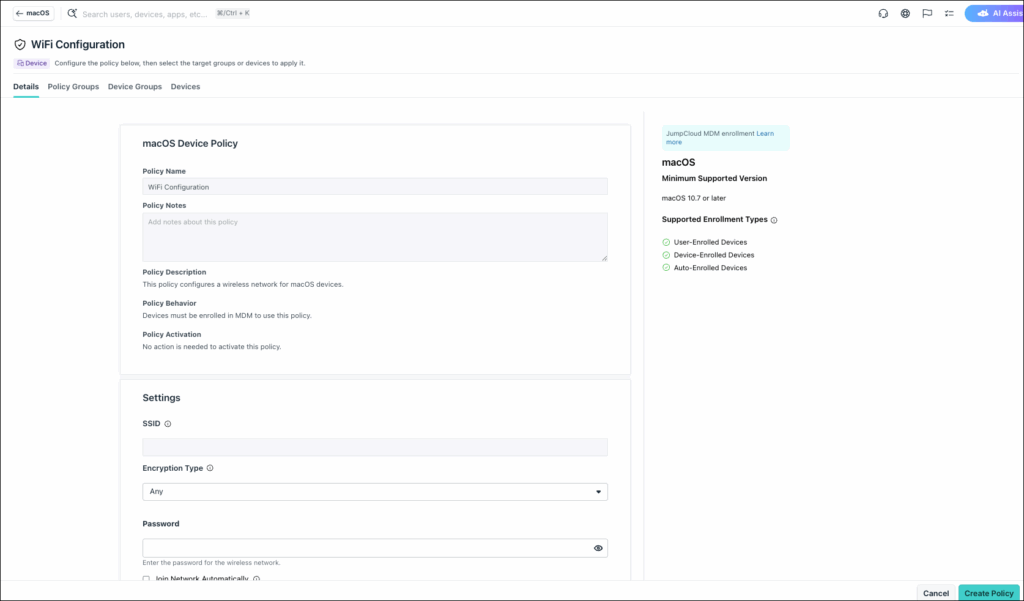Click the 'macOS 10.7 or later' text
Screen dimensions: 1024x601
click(x=694, y=198)
